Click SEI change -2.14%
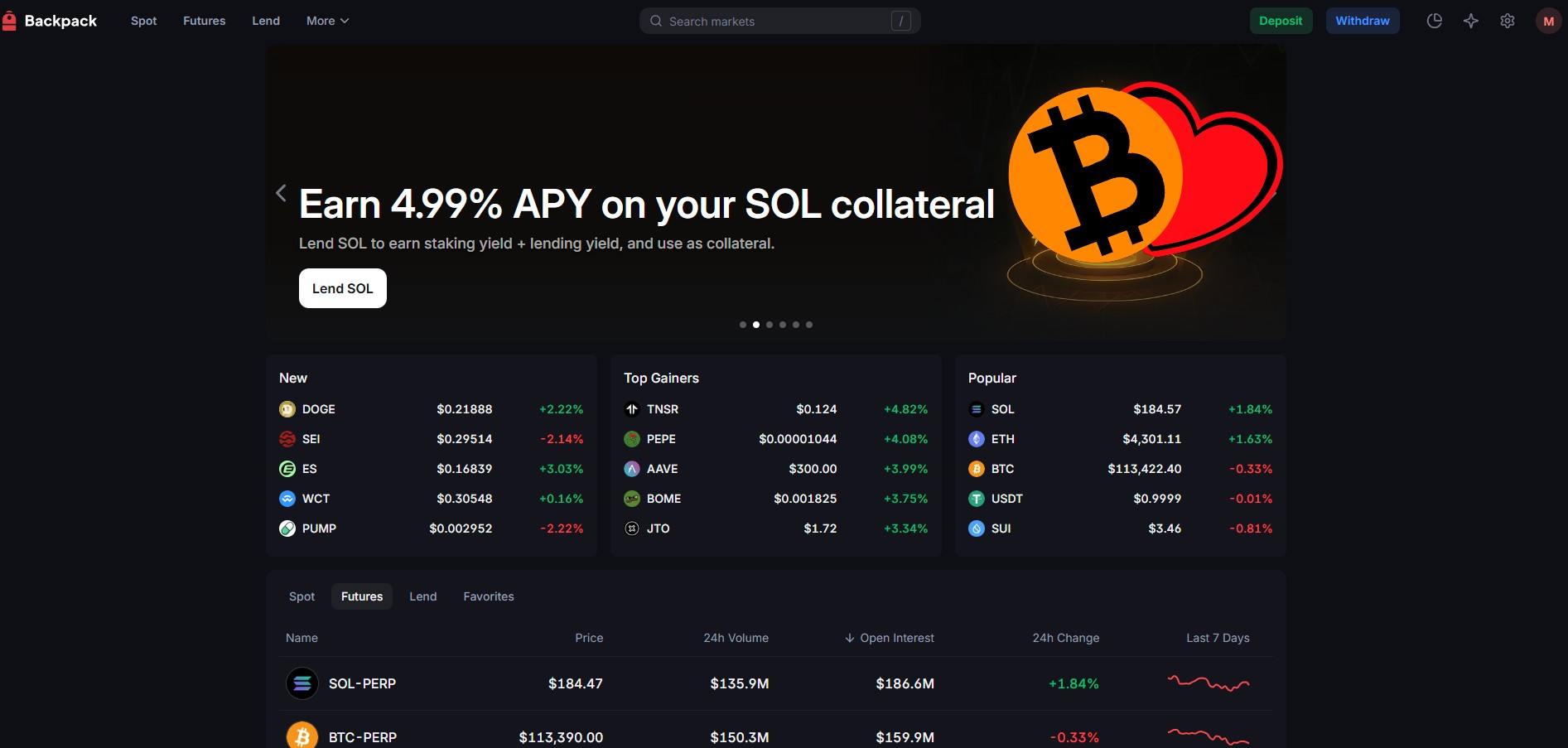 pos(562,439)
